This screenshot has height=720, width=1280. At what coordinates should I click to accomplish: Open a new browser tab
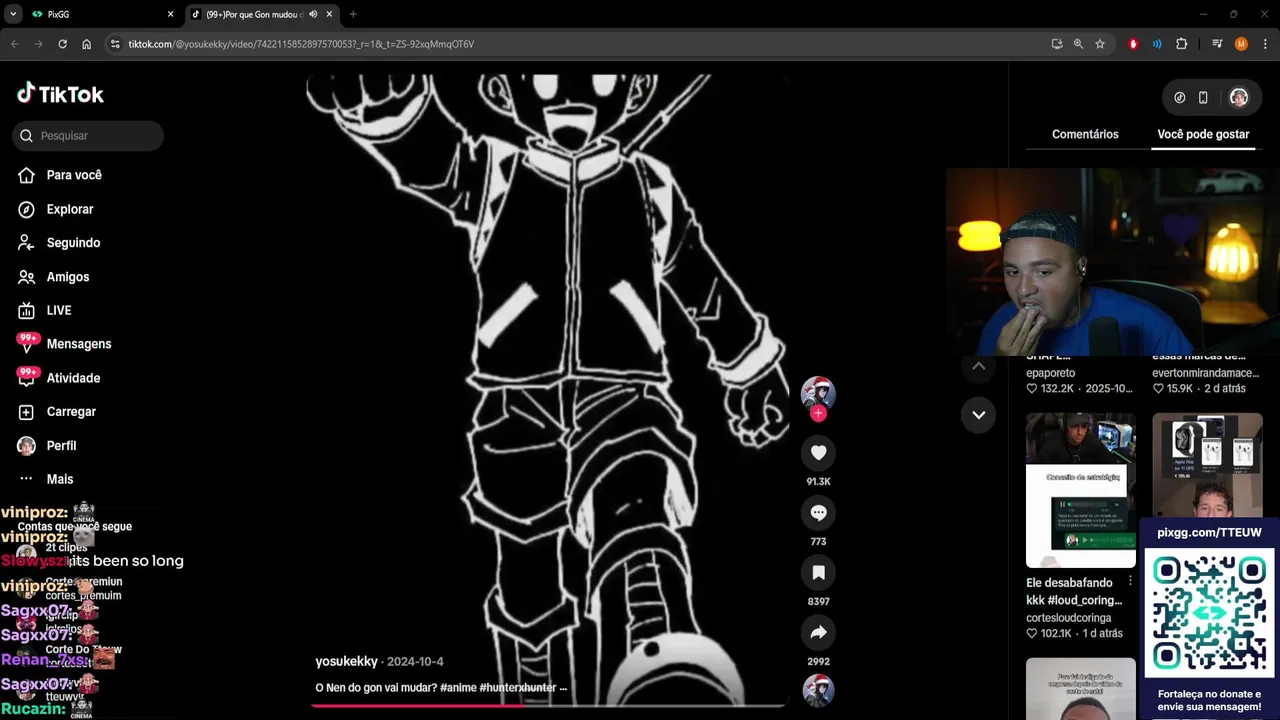pos(353,14)
